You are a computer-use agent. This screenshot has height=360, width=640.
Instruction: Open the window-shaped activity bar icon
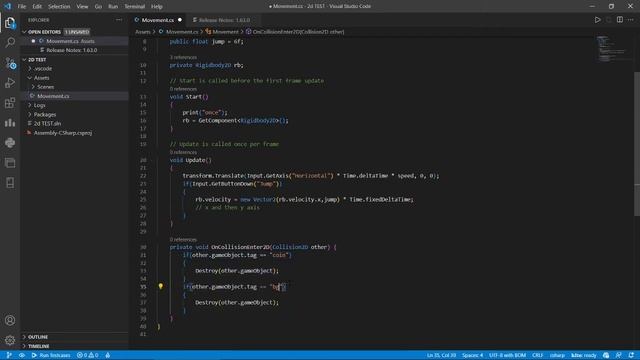click(10, 162)
